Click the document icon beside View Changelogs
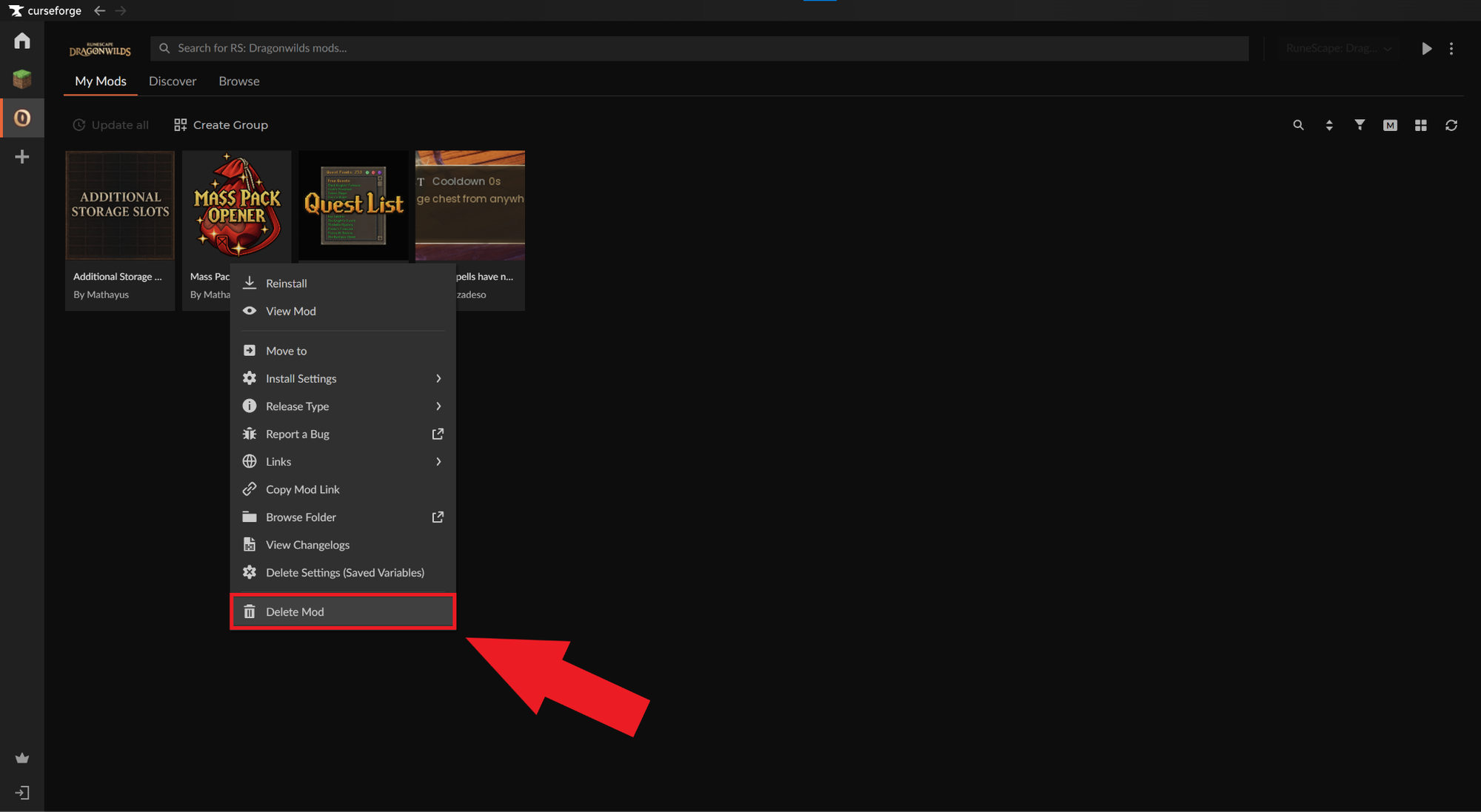 click(x=250, y=545)
